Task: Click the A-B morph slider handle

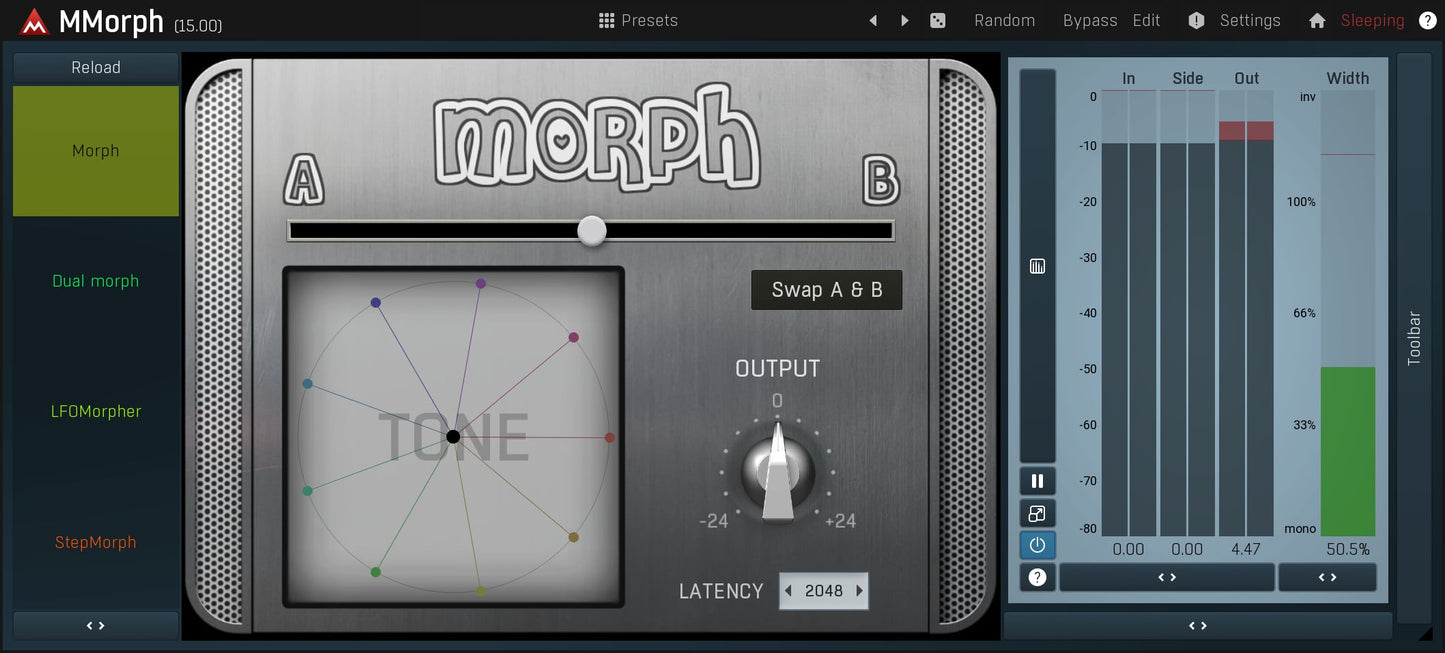Action: click(x=591, y=230)
